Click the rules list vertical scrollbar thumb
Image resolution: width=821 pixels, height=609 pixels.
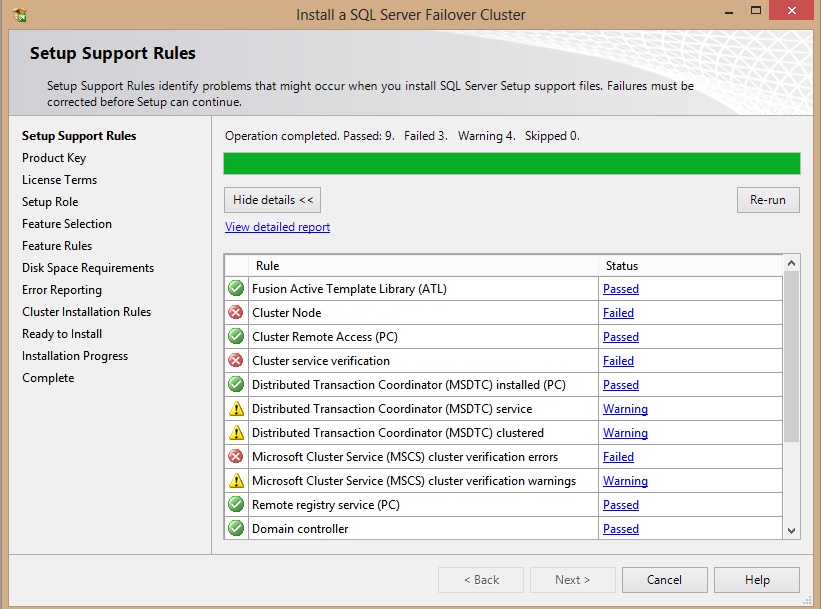(x=791, y=356)
